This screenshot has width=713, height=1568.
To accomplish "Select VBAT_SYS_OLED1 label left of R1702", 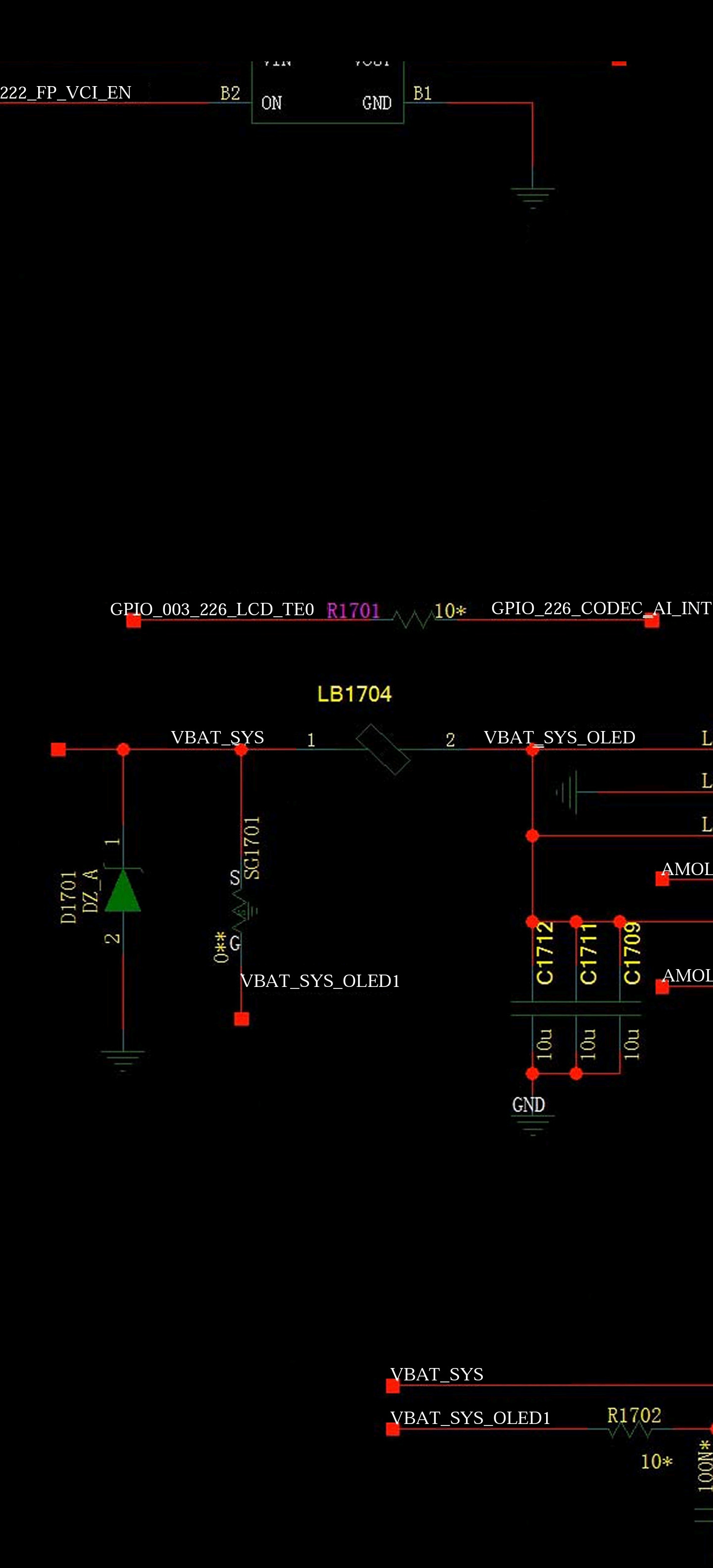I will tap(471, 1418).
